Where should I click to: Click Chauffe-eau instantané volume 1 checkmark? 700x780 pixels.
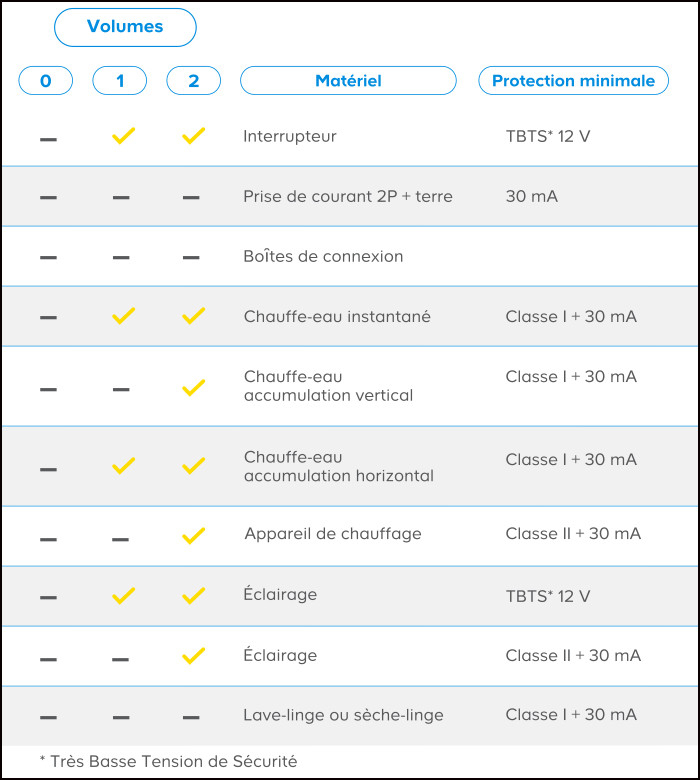click(123, 316)
